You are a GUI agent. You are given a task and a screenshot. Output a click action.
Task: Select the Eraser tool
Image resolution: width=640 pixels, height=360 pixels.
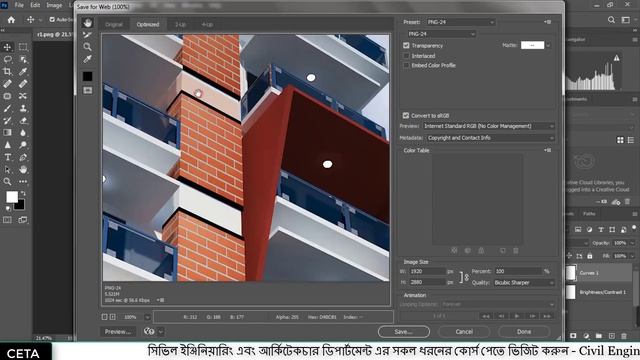[x=23, y=121]
